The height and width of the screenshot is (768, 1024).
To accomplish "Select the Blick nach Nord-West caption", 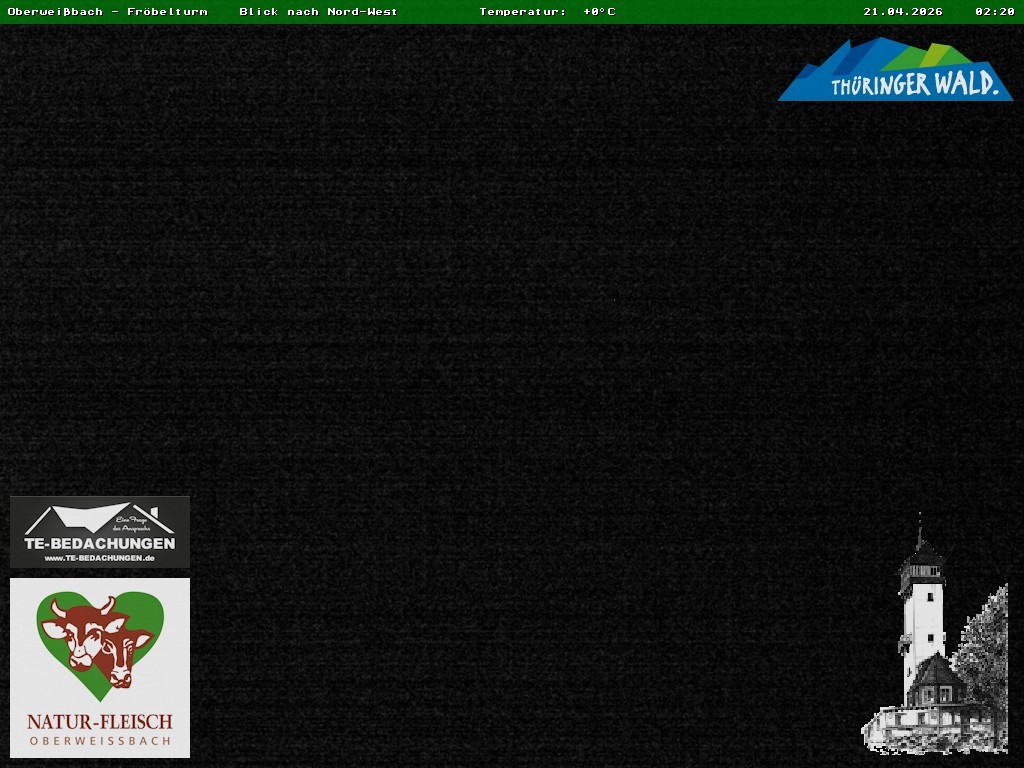I will coord(318,12).
